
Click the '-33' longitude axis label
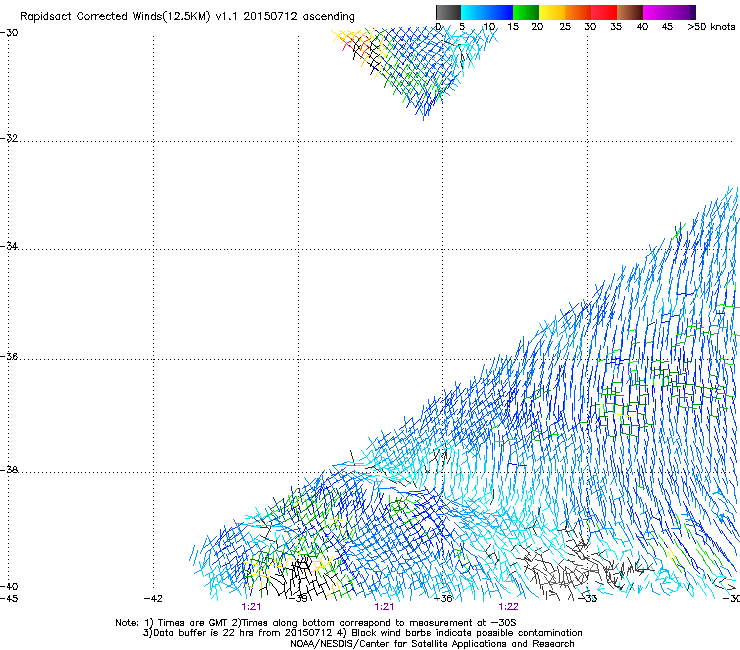click(588, 598)
